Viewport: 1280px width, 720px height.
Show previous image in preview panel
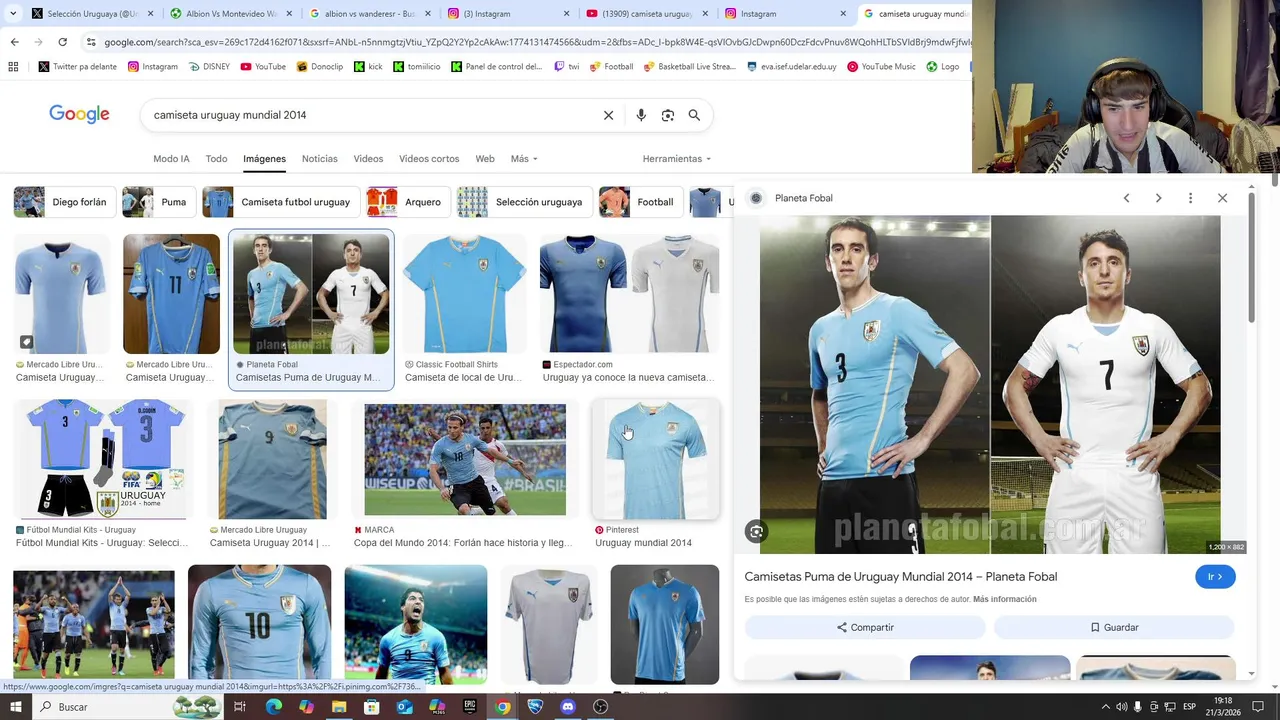pos(1126,198)
